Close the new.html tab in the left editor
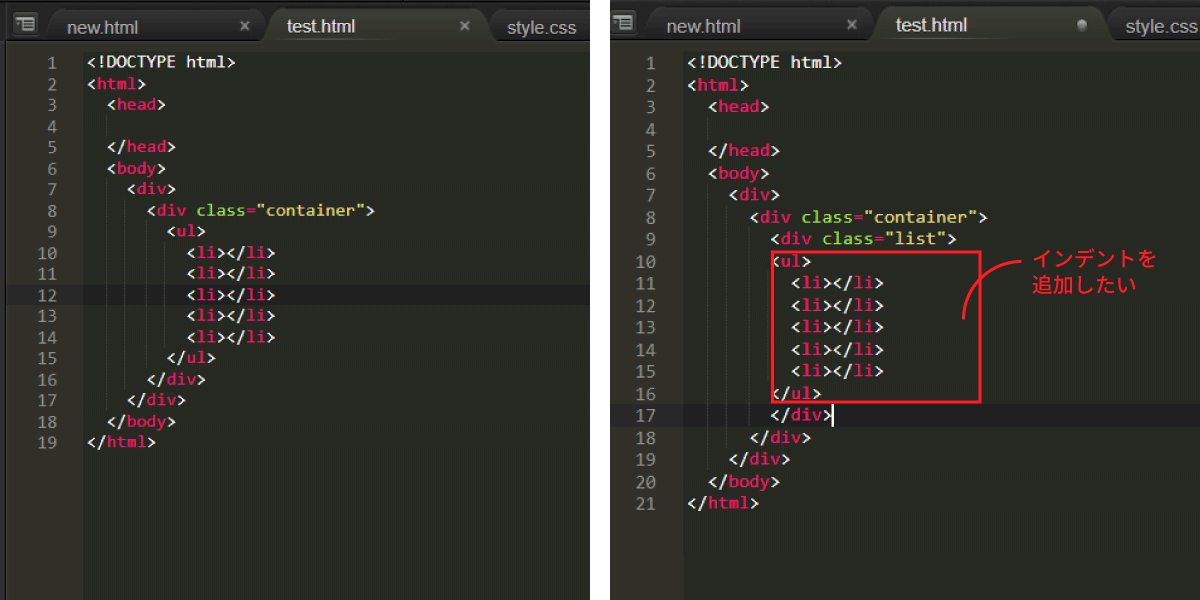The width and height of the screenshot is (1200, 600). (x=245, y=26)
